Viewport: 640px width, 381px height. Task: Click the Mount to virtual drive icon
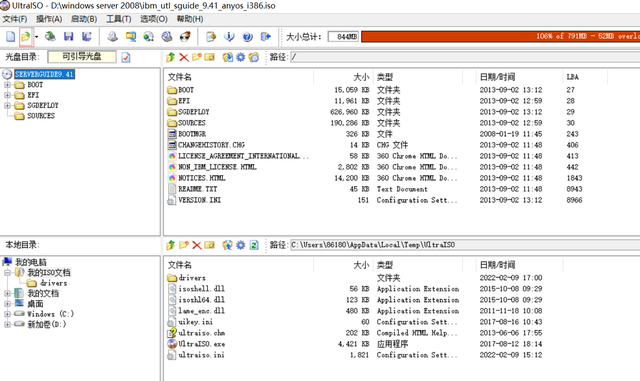tap(149, 37)
